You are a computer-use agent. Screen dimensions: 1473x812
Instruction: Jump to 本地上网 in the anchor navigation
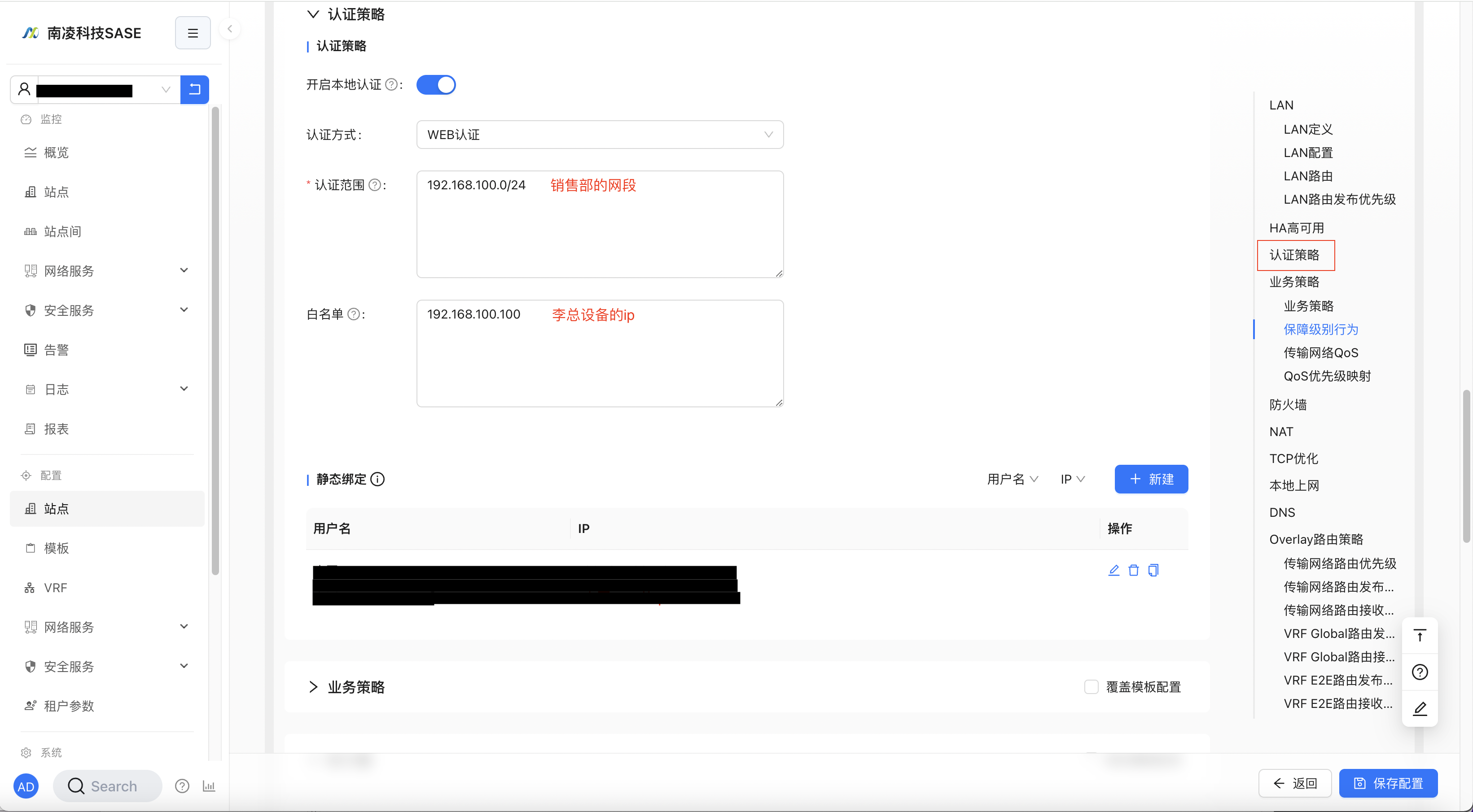click(x=1294, y=485)
